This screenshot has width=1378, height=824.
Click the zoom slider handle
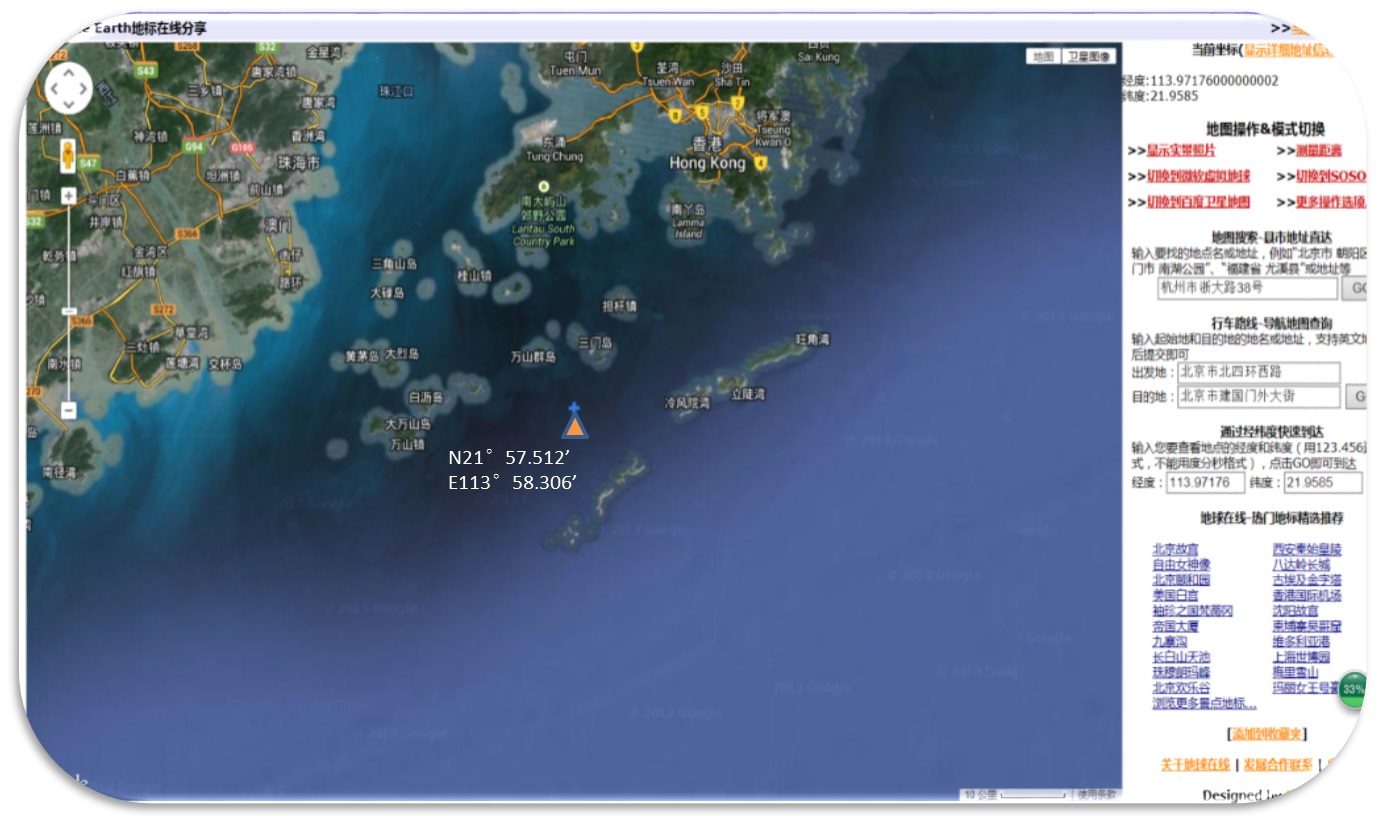pos(69,312)
